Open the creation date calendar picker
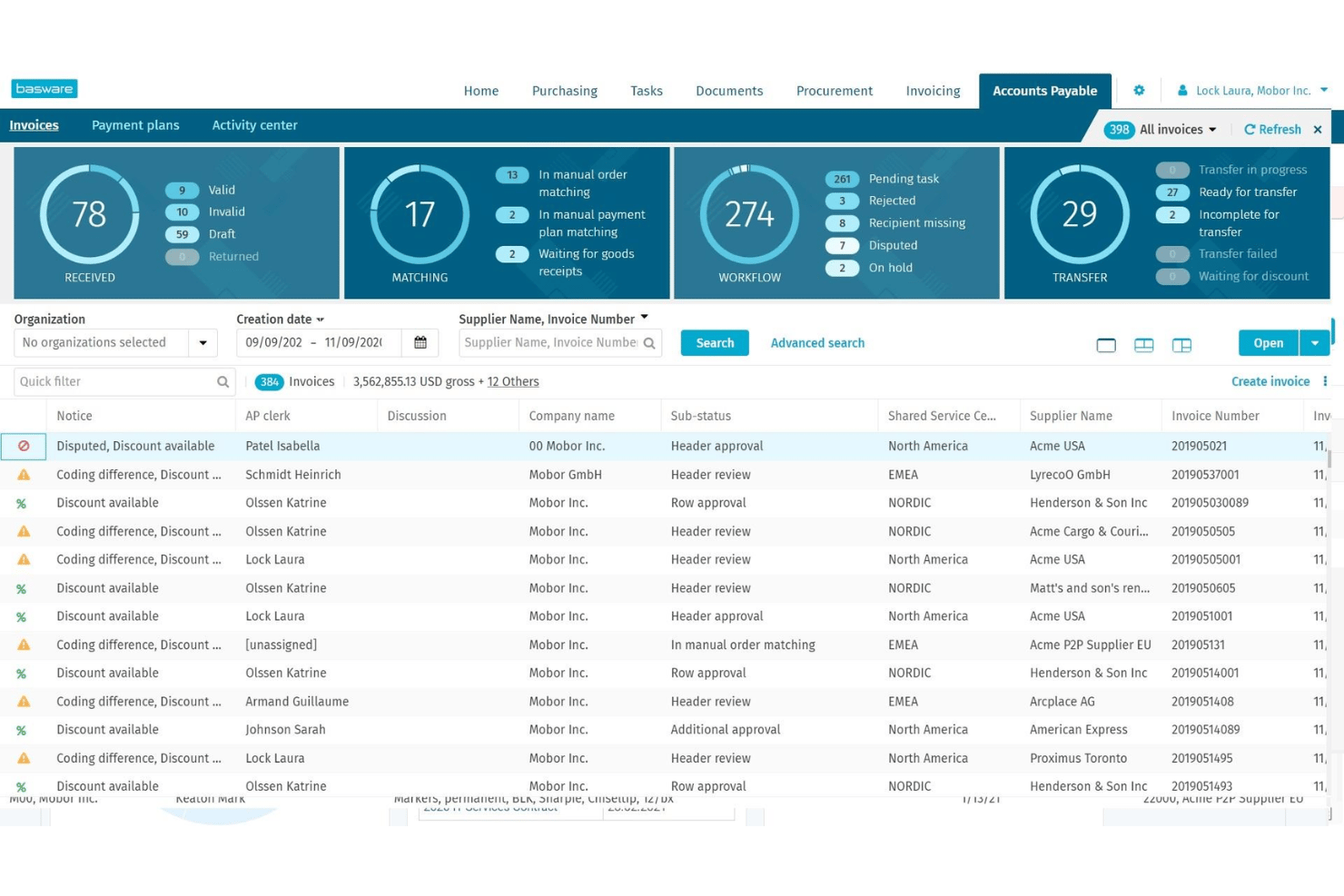The image size is (1344, 896). tap(420, 342)
